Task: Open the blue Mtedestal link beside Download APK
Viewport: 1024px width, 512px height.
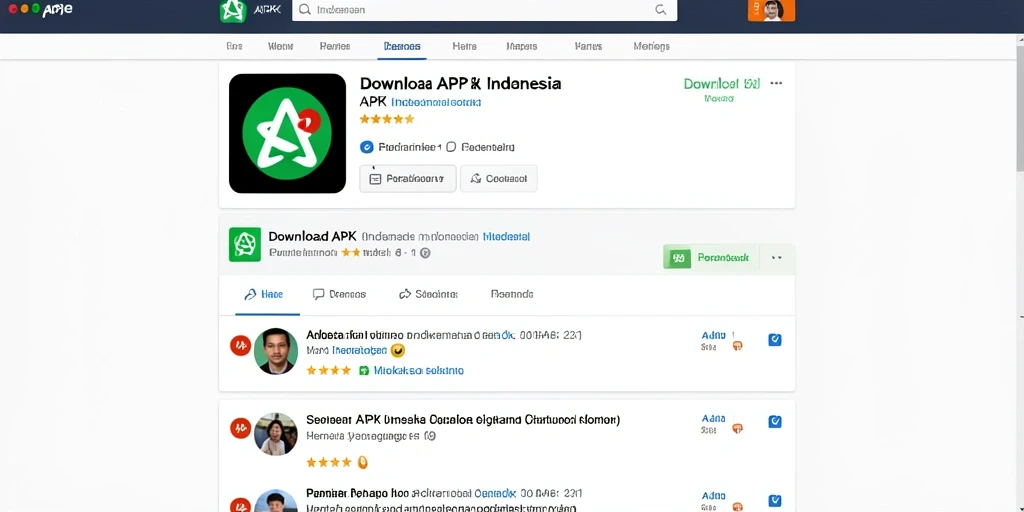Action: coord(506,237)
